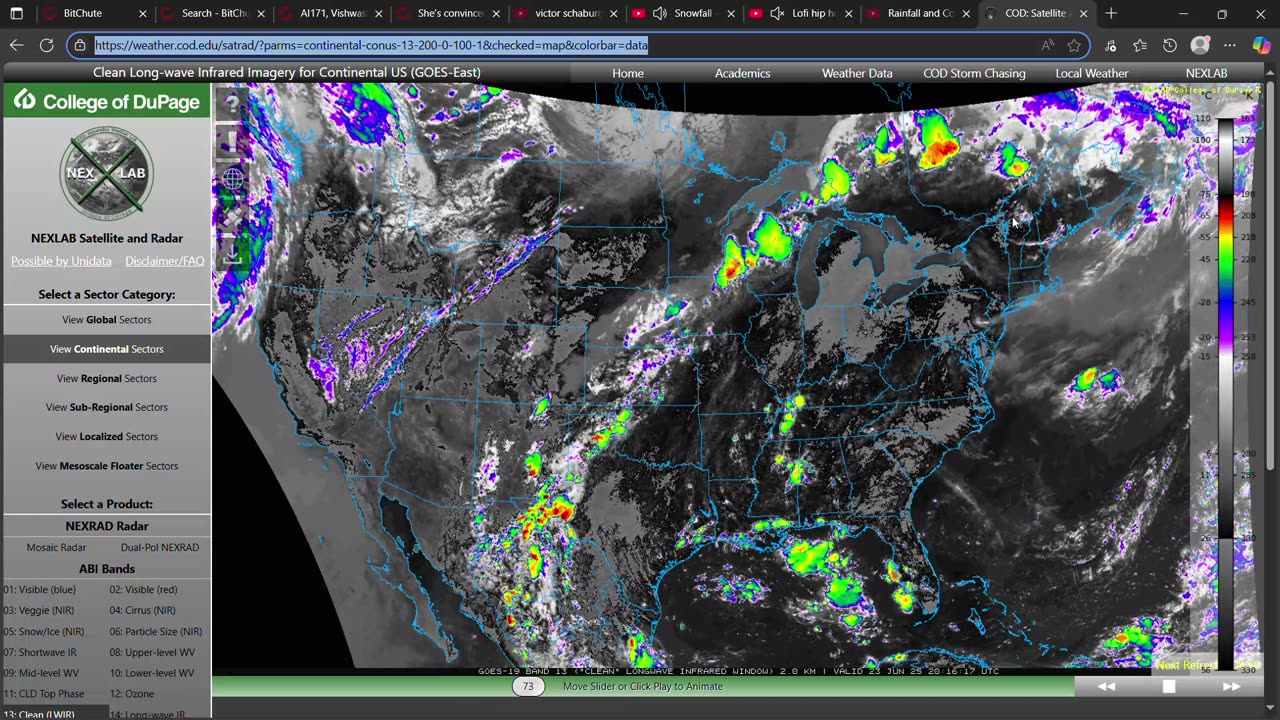The width and height of the screenshot is (1280, 720).
Task: Choose Dual-Pol NEXRAD product
Action: pyautogui.click(x=160, y=547)
